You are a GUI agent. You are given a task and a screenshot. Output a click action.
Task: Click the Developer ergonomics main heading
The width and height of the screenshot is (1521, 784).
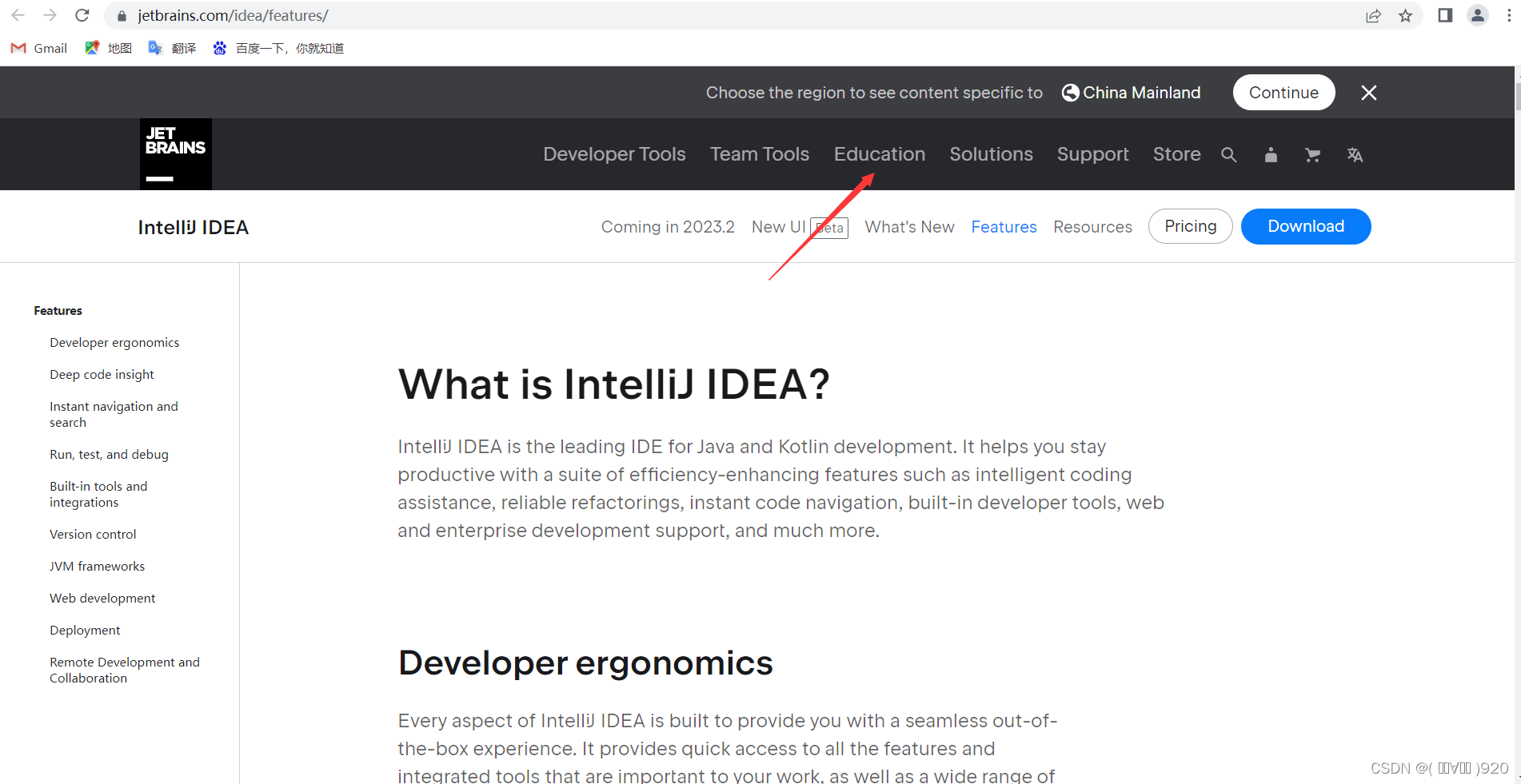[585, 663]
